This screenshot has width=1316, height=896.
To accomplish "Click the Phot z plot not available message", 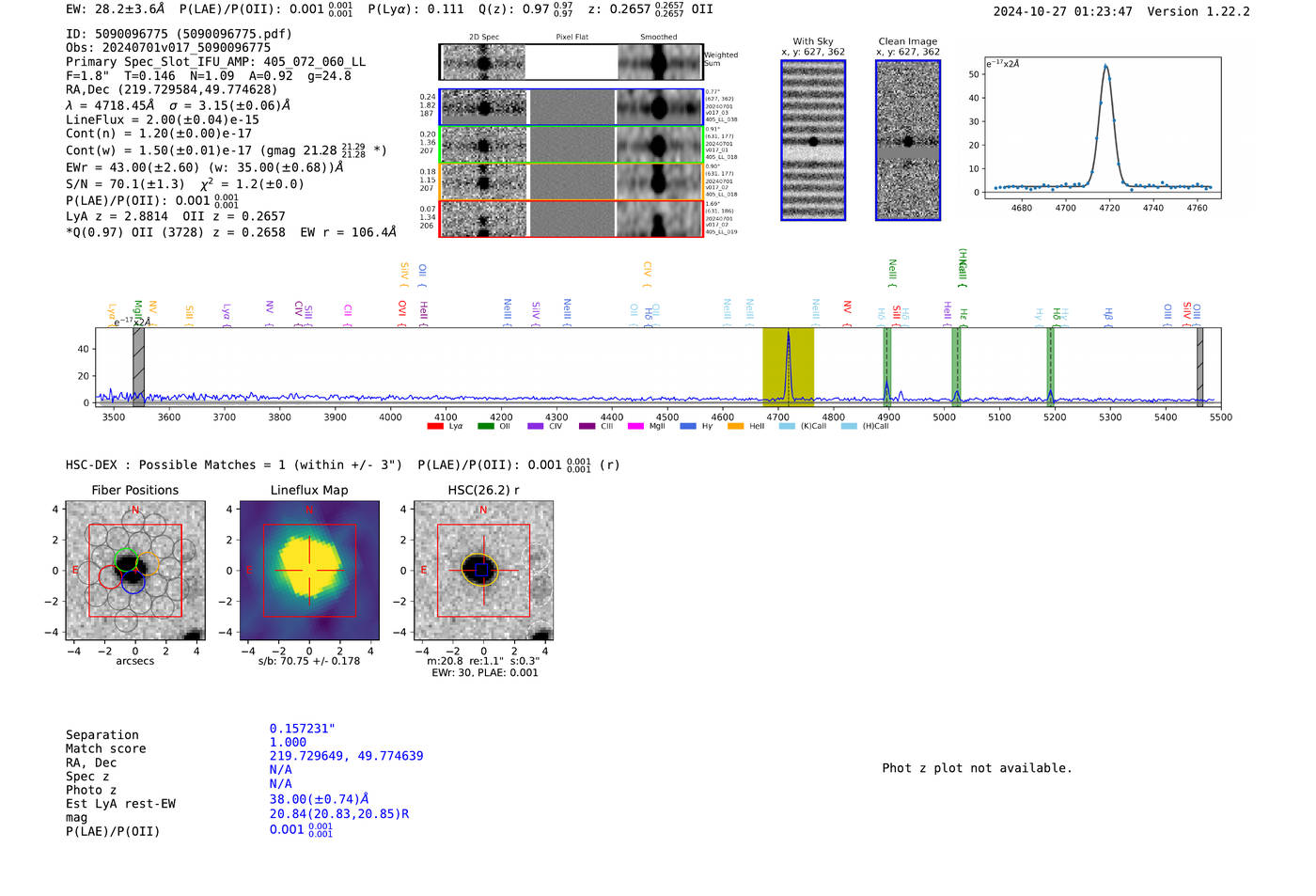I will (x=977, y=768).
